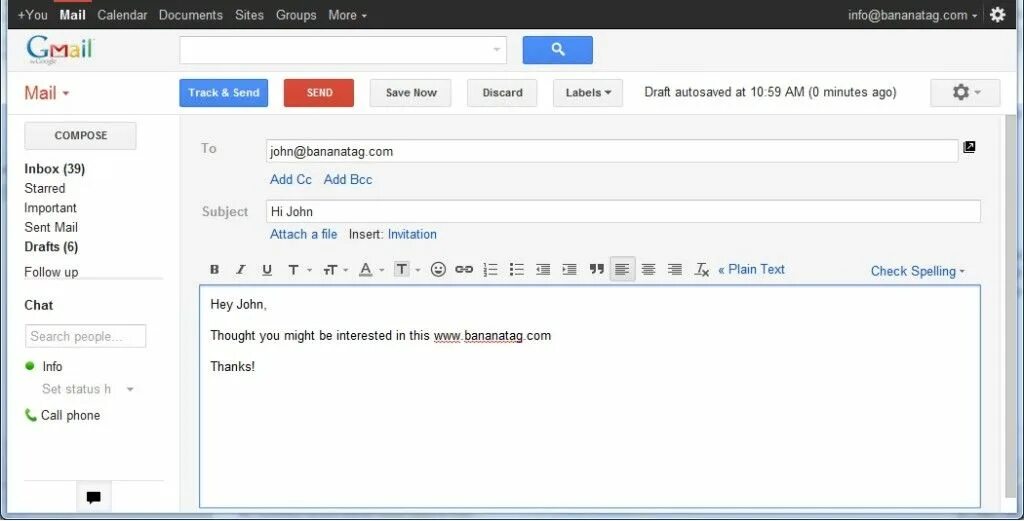
Task: Align text to the left
Action: 622,269
